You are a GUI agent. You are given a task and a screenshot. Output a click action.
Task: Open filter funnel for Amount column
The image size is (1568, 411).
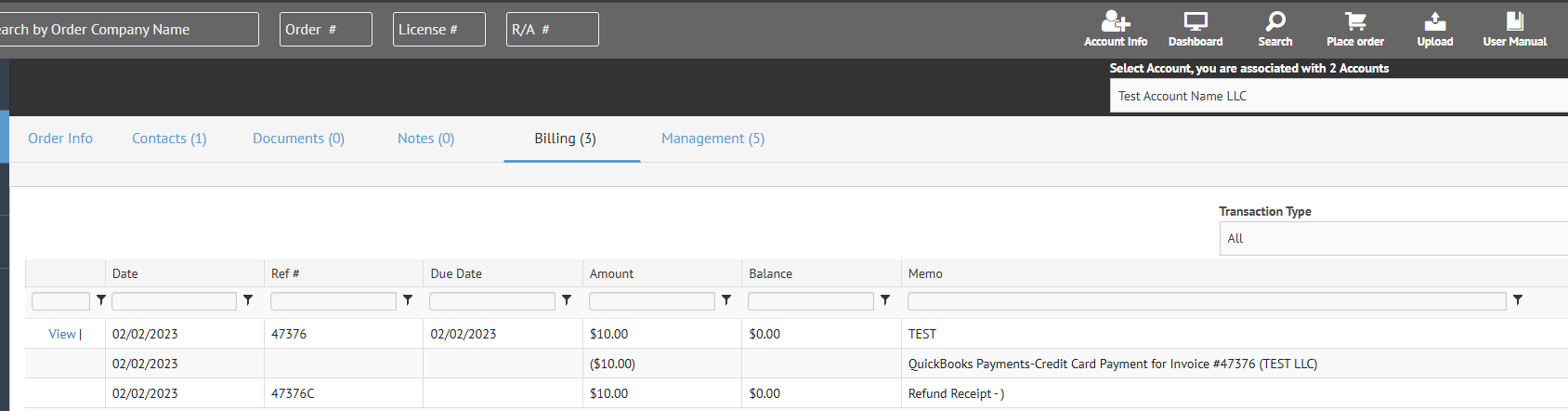(x=726, y=300)
